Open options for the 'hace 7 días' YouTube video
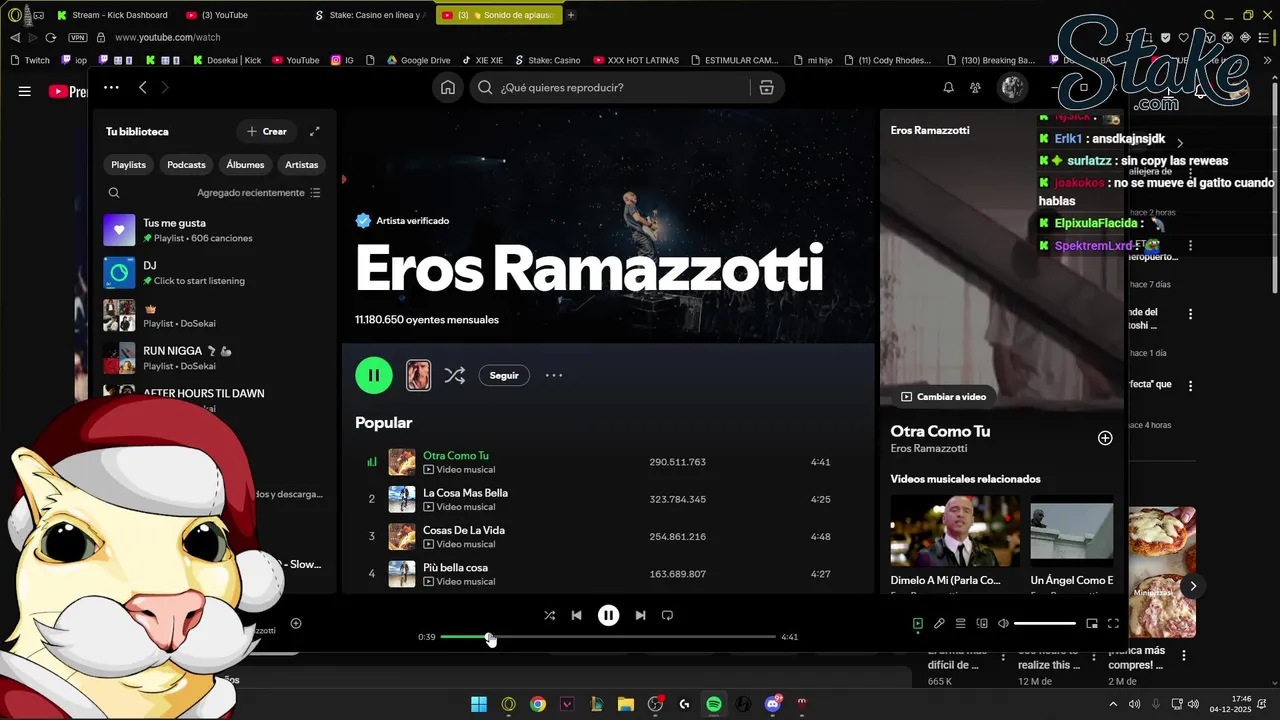The width and height of the screenshot is (1280, 720). tap(1190, 245)
